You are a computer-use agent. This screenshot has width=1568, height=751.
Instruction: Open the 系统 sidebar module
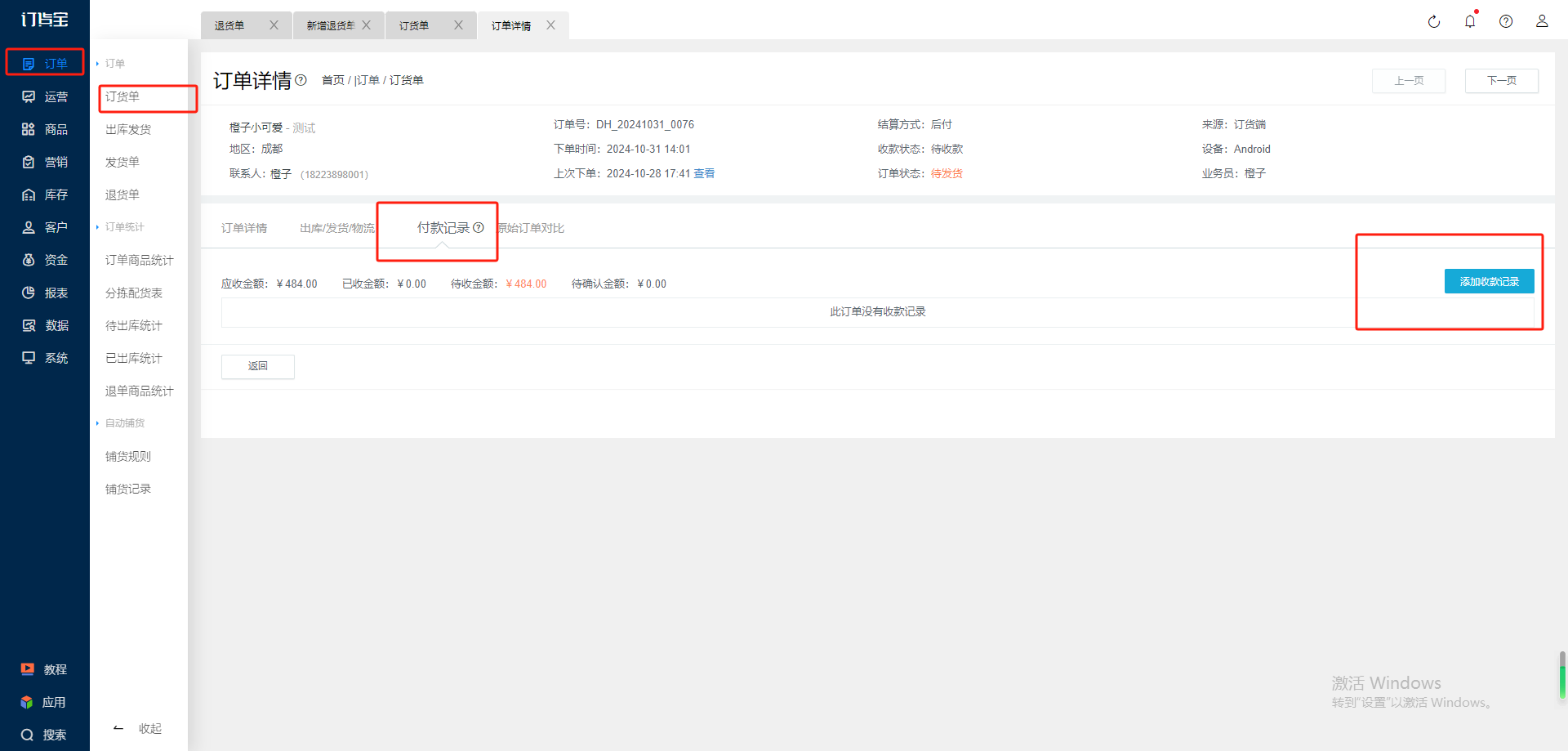click(x=45, y=358)
